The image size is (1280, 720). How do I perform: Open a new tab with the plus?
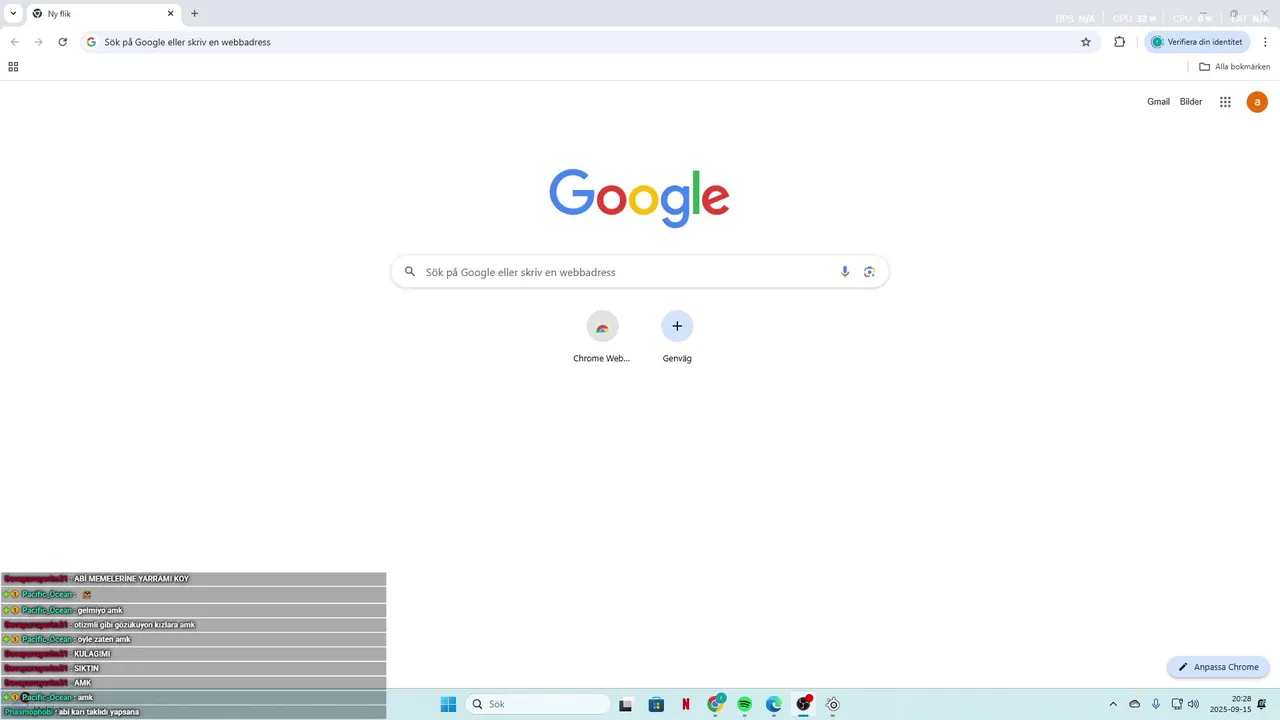point(194,14)
